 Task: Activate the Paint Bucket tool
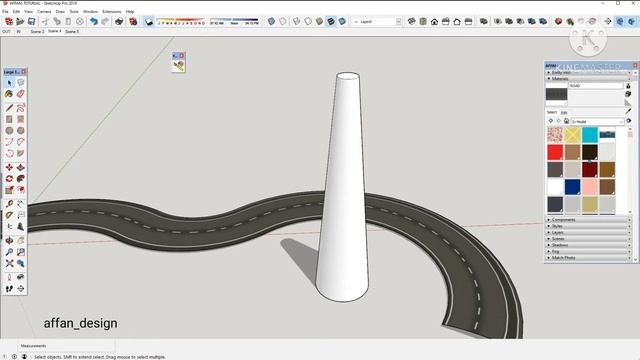tap(9, 94)
